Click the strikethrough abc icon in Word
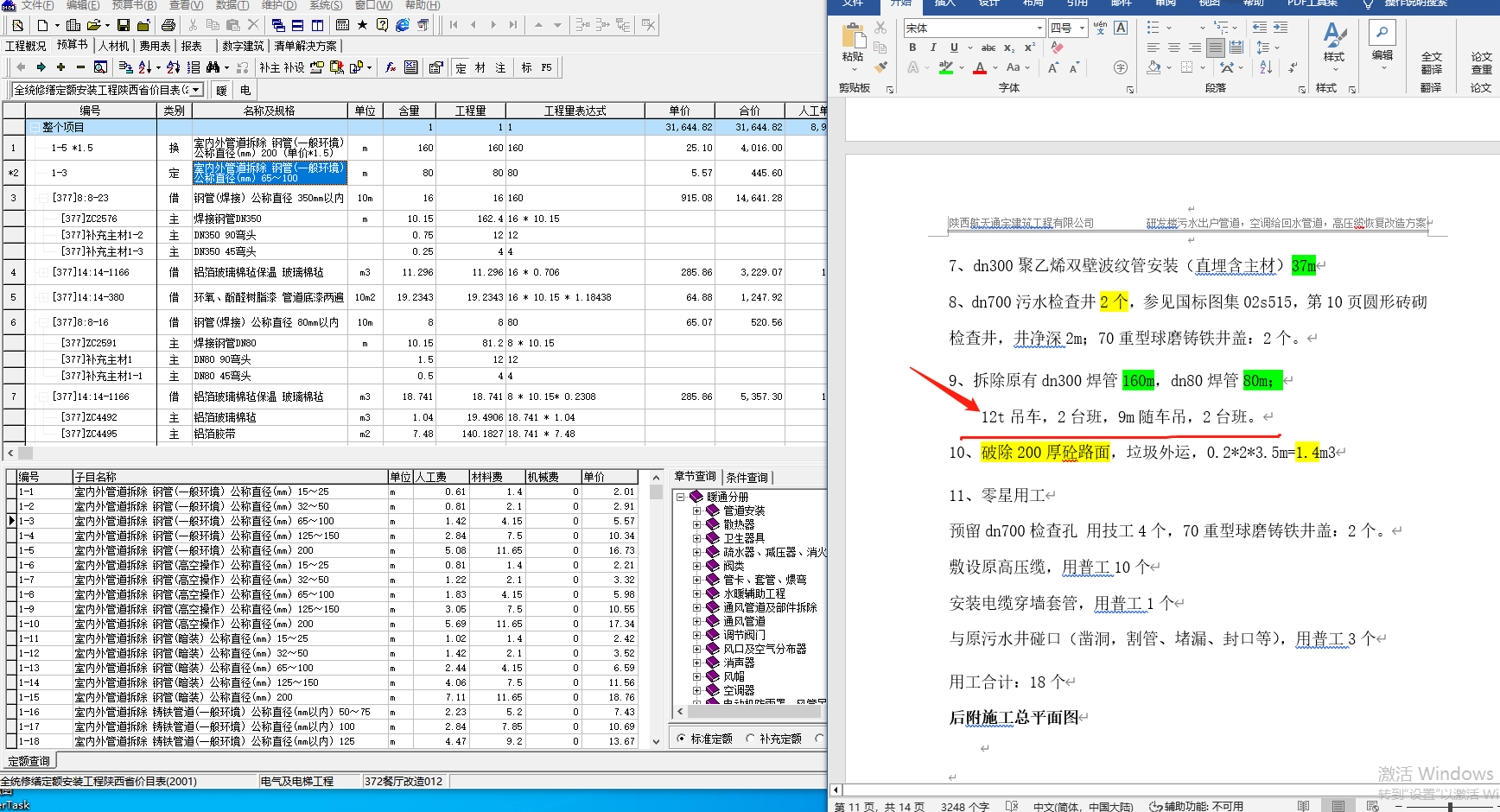Screen dimensions: 1500x812 988,48
